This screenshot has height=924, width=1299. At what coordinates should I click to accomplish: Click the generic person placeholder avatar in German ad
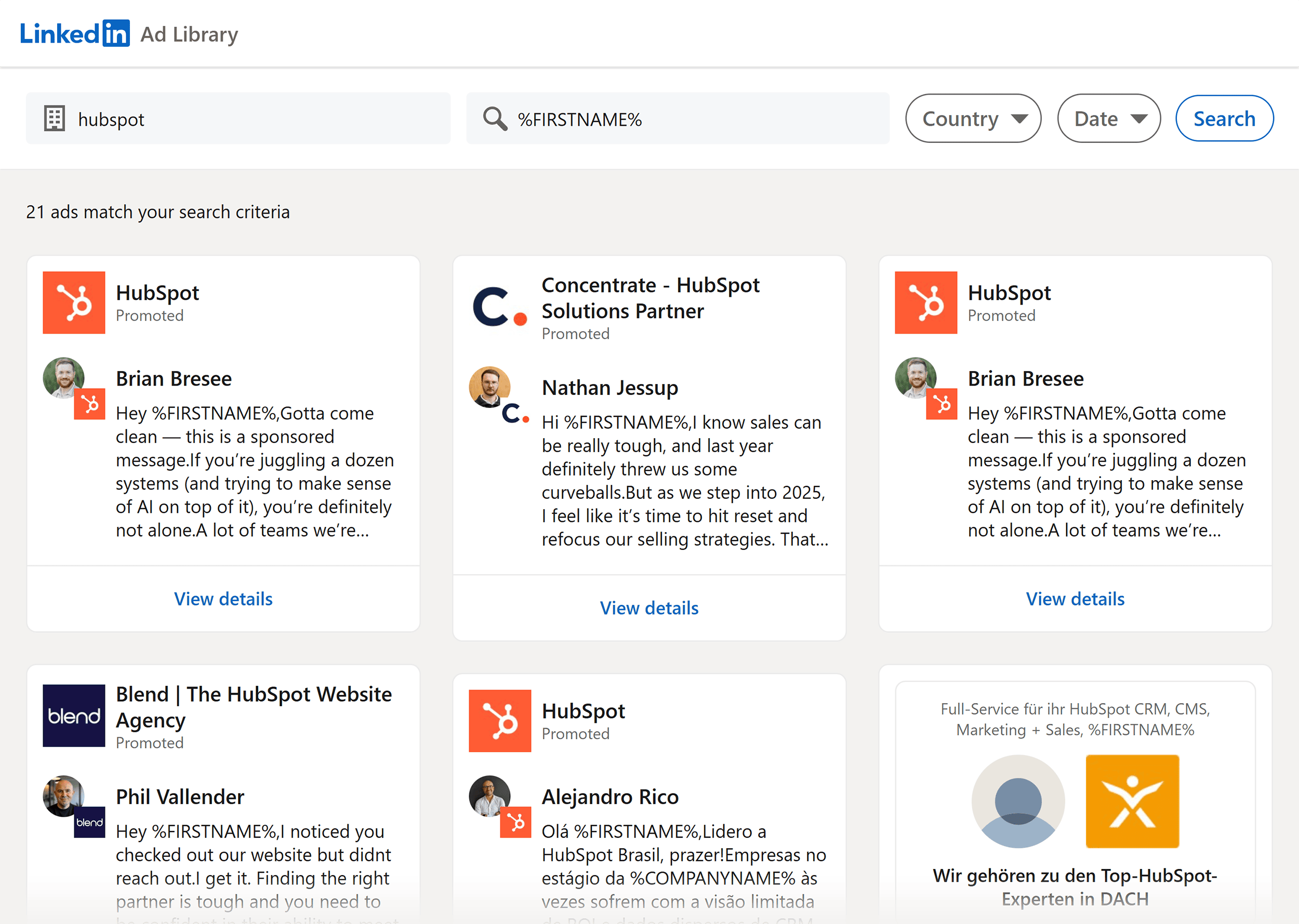(x=1018, y=802)
